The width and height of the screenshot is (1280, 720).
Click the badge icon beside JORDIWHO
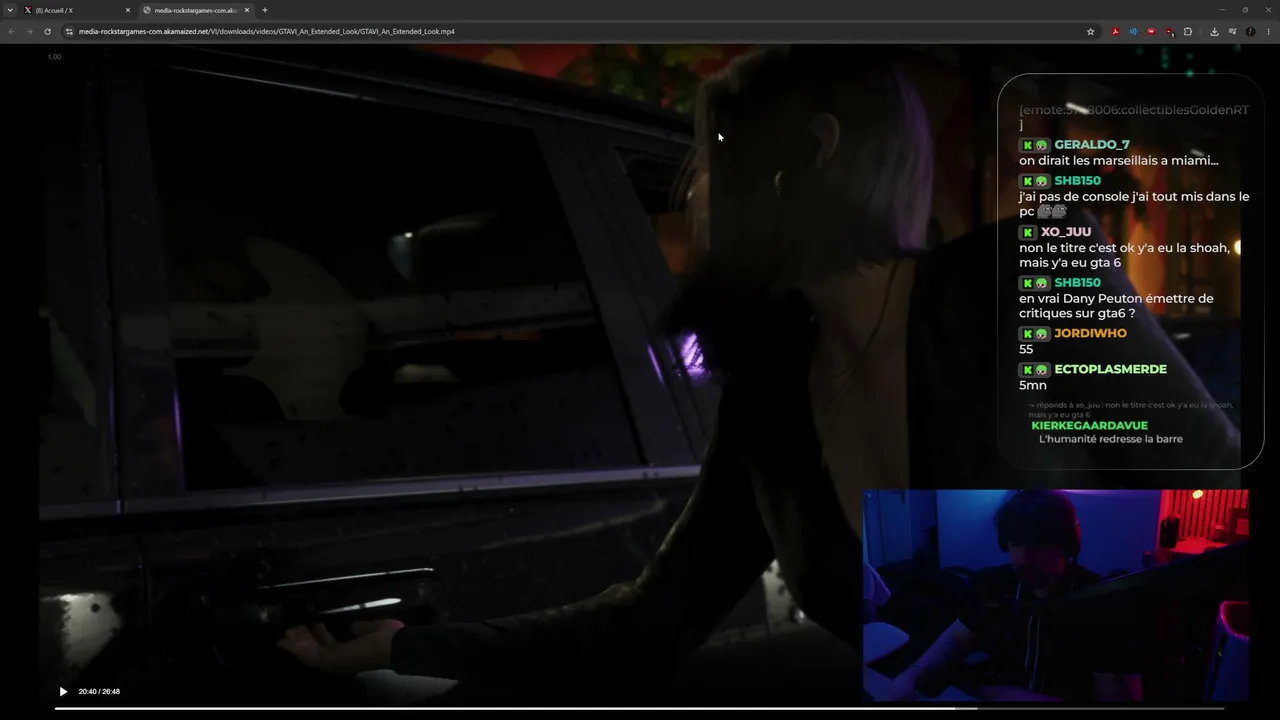[1034, 333]
